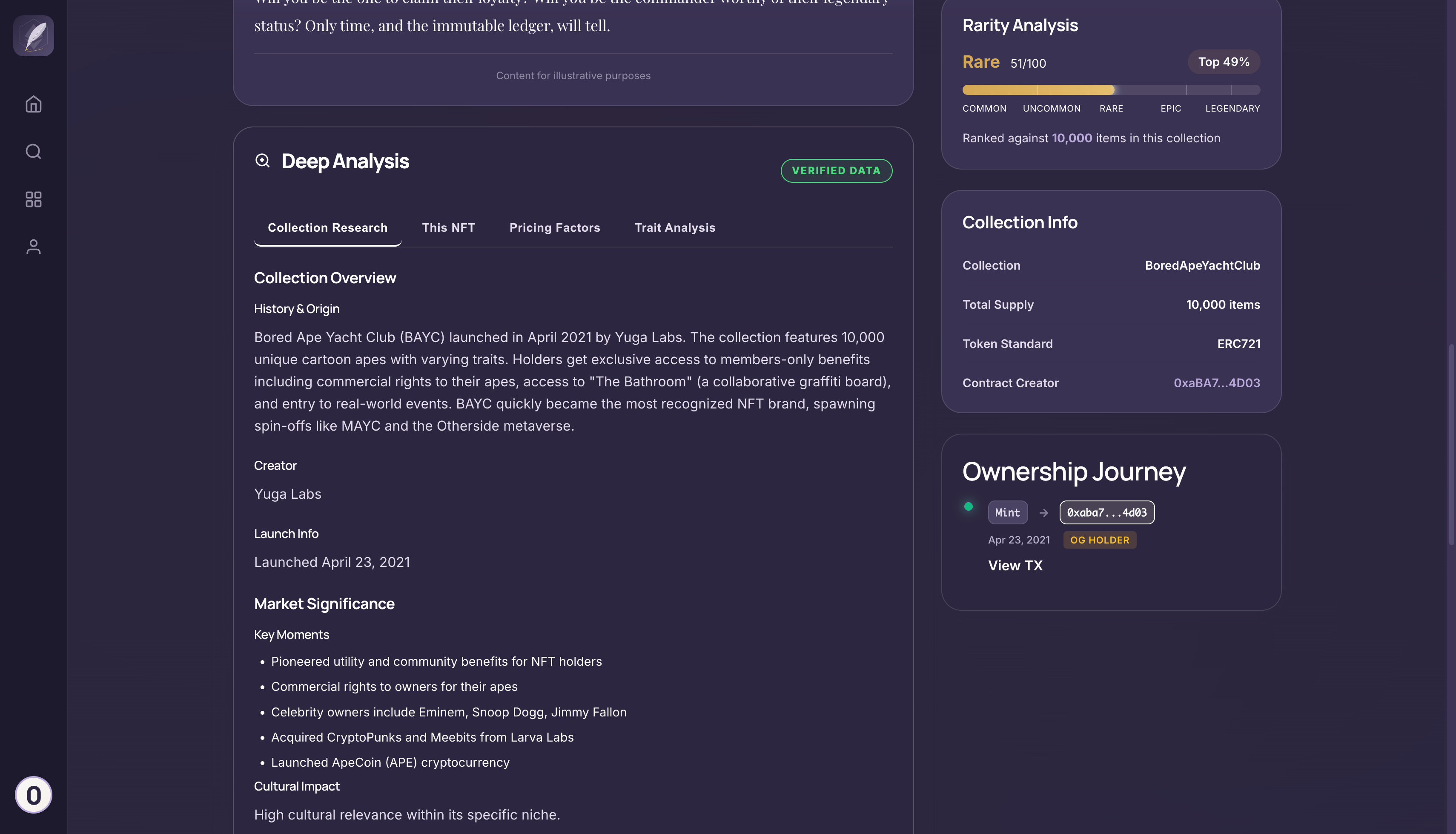Switch to the Trait Analysis tab
1456x834 pixels.
point(675,228)
